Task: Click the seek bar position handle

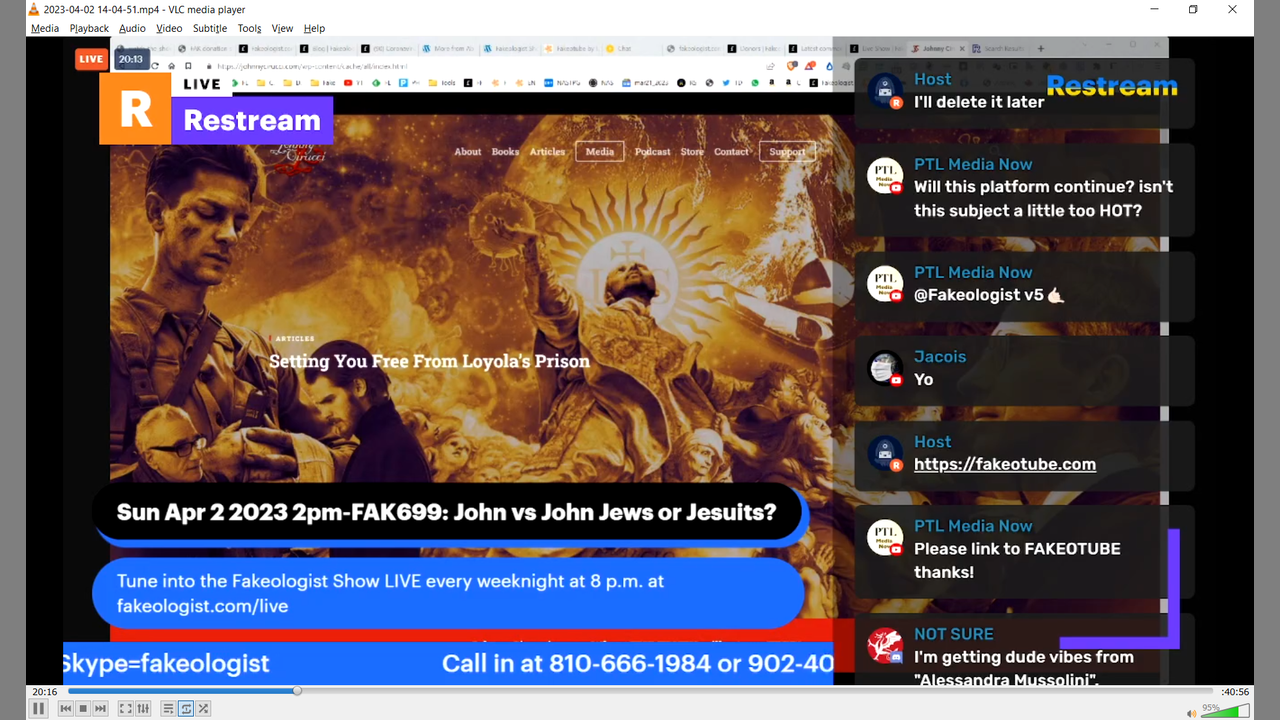Action: (x=297, y=691)
